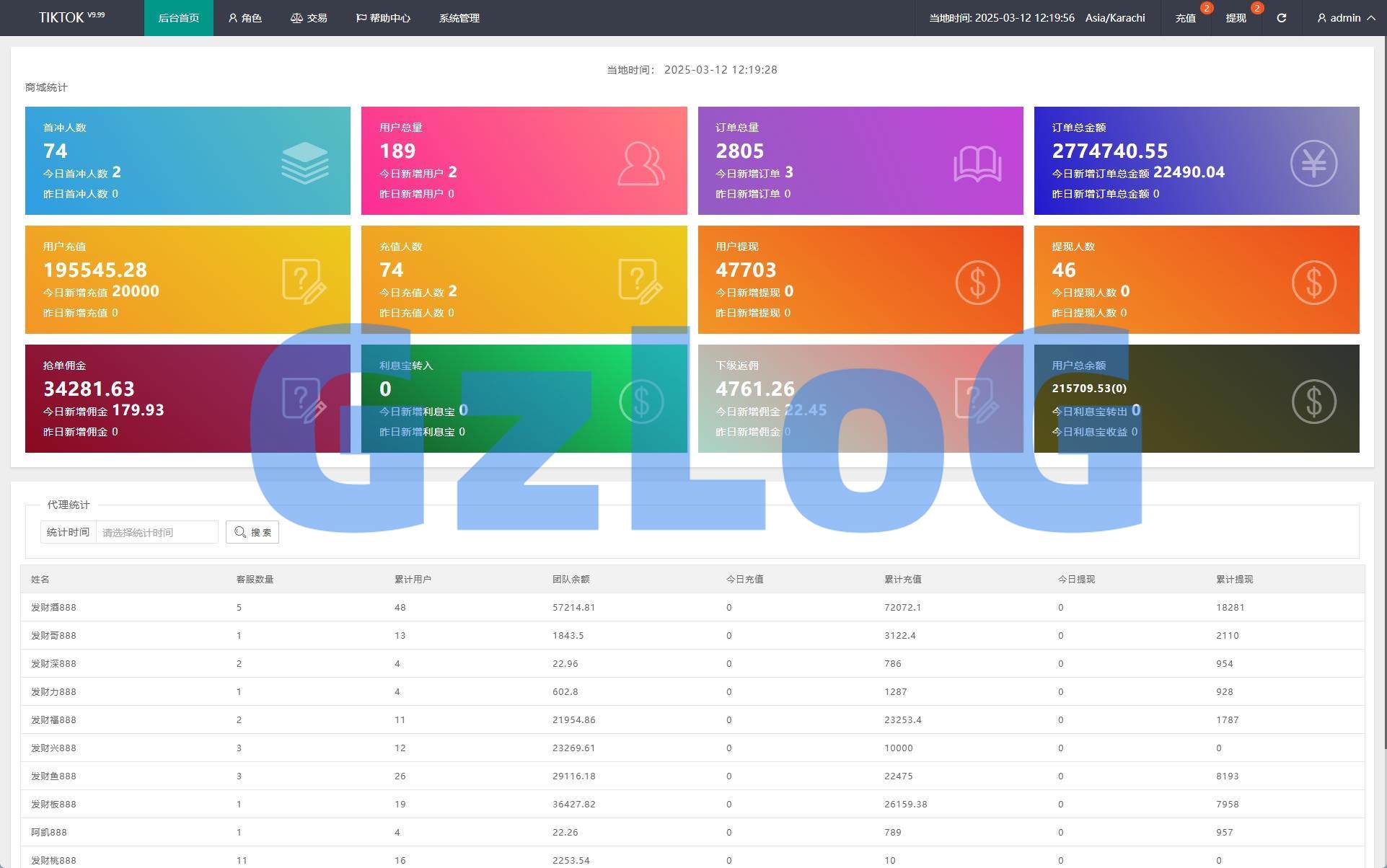
Task: Click the edit note icon in 充值人数 card
Action: [x=640, y=281]
